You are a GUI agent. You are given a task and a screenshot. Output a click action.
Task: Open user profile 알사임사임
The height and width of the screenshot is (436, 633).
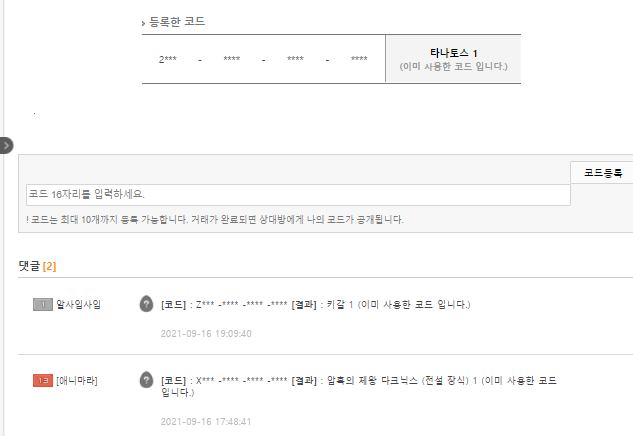point(78,304)
